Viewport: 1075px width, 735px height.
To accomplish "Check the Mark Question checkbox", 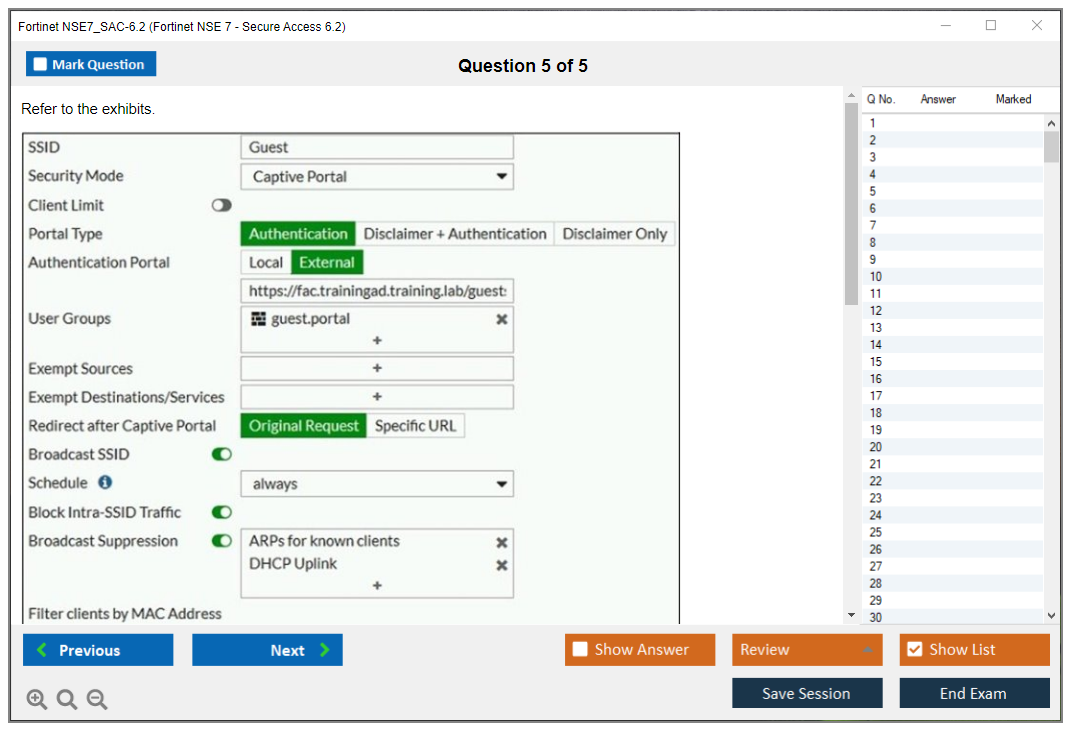I will coord(41,65).
